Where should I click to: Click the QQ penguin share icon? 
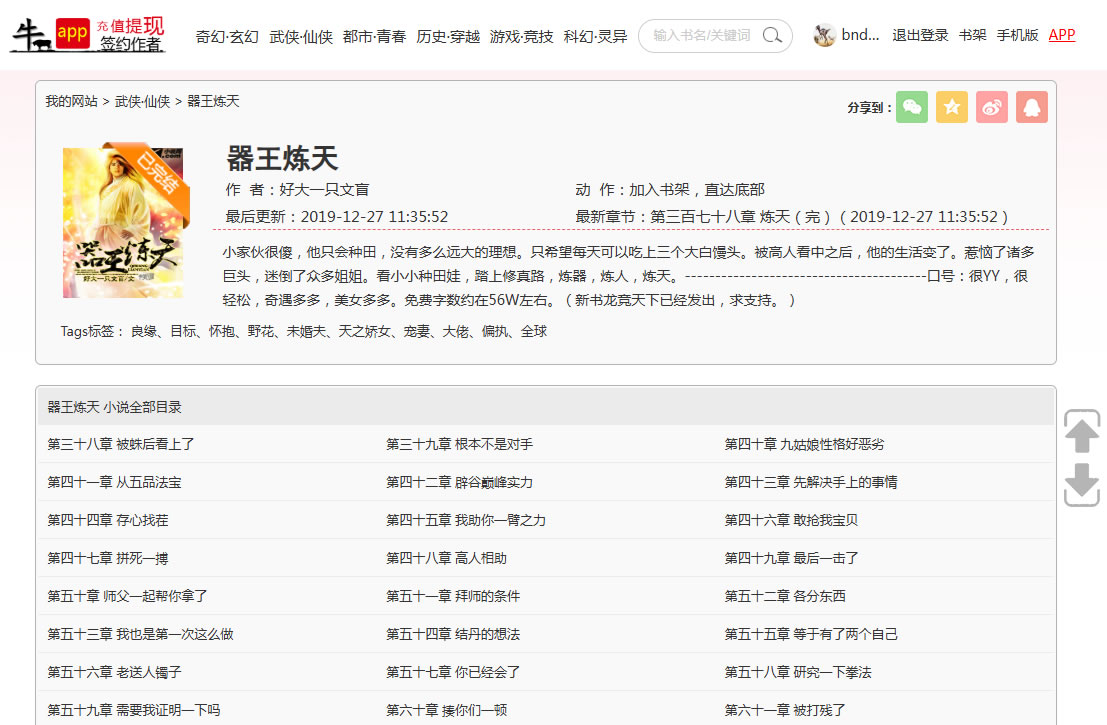(x=1032, y=107)
